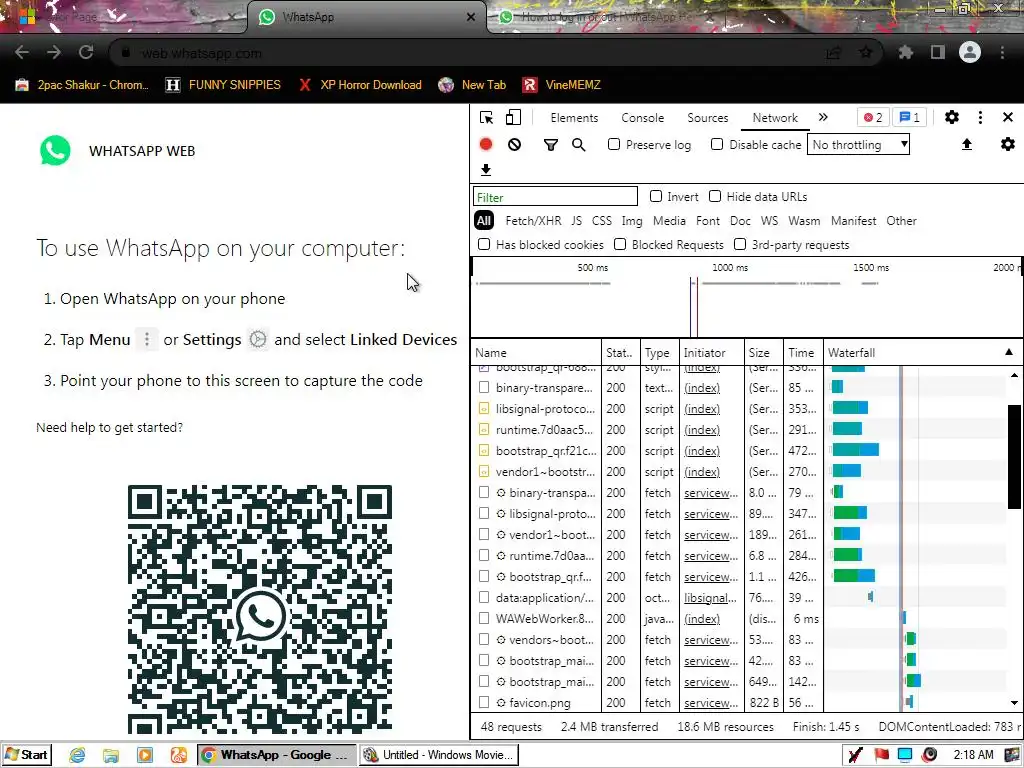The width and height of the screenshot is (1024, 768).
Task: Click the WhatsApp logo in page header
Action: (x=55, y=150)
